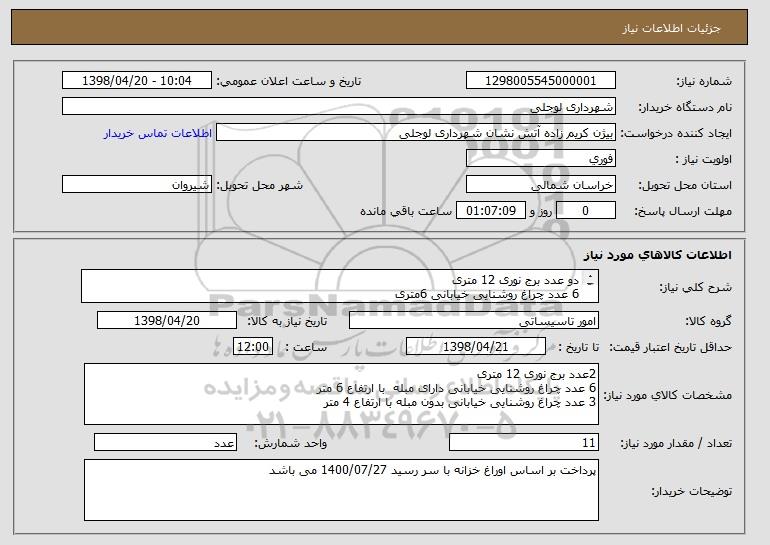The image size is (770, 545).
Task: Click the buyer organization name field
Action: 339,107
